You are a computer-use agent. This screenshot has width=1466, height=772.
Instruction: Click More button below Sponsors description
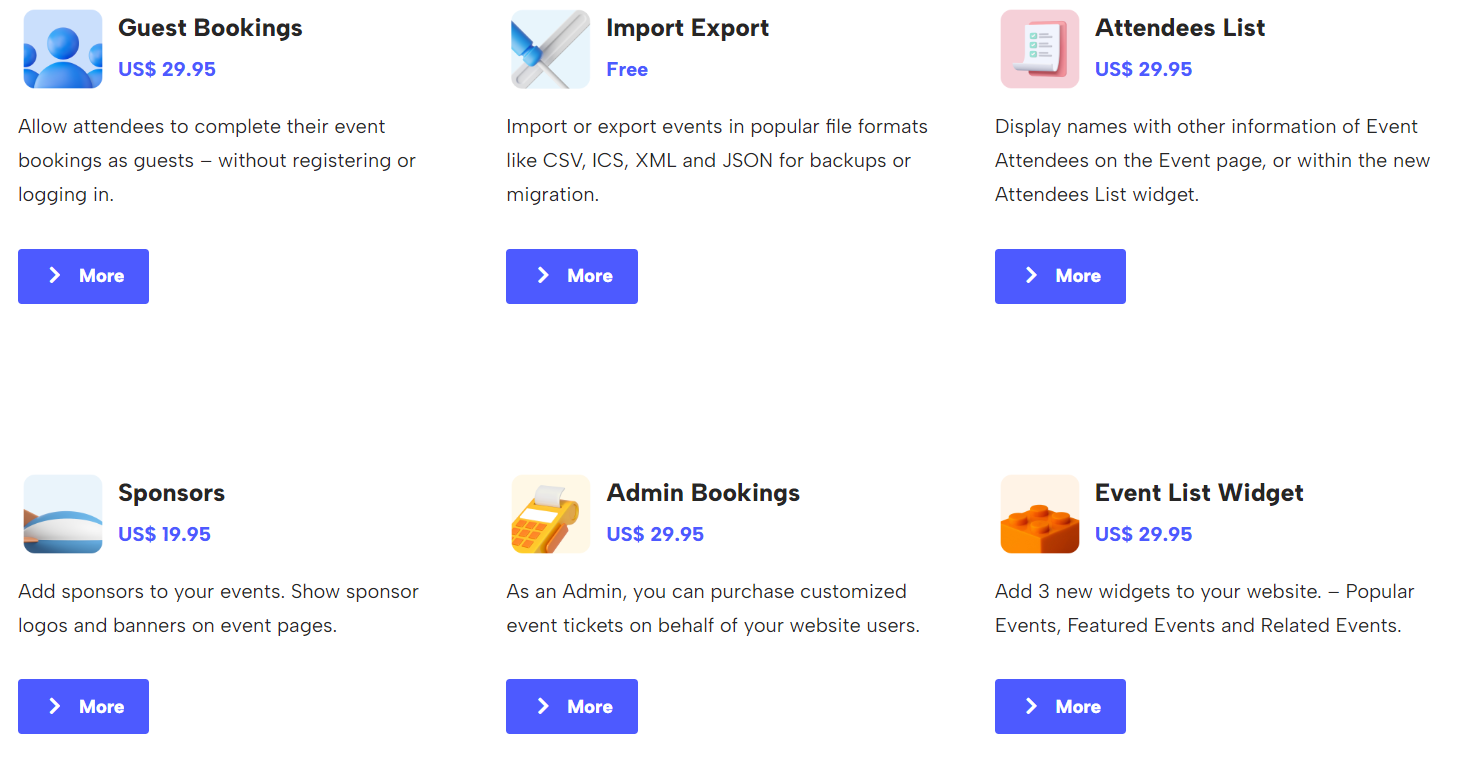click(x=83, y=706)
